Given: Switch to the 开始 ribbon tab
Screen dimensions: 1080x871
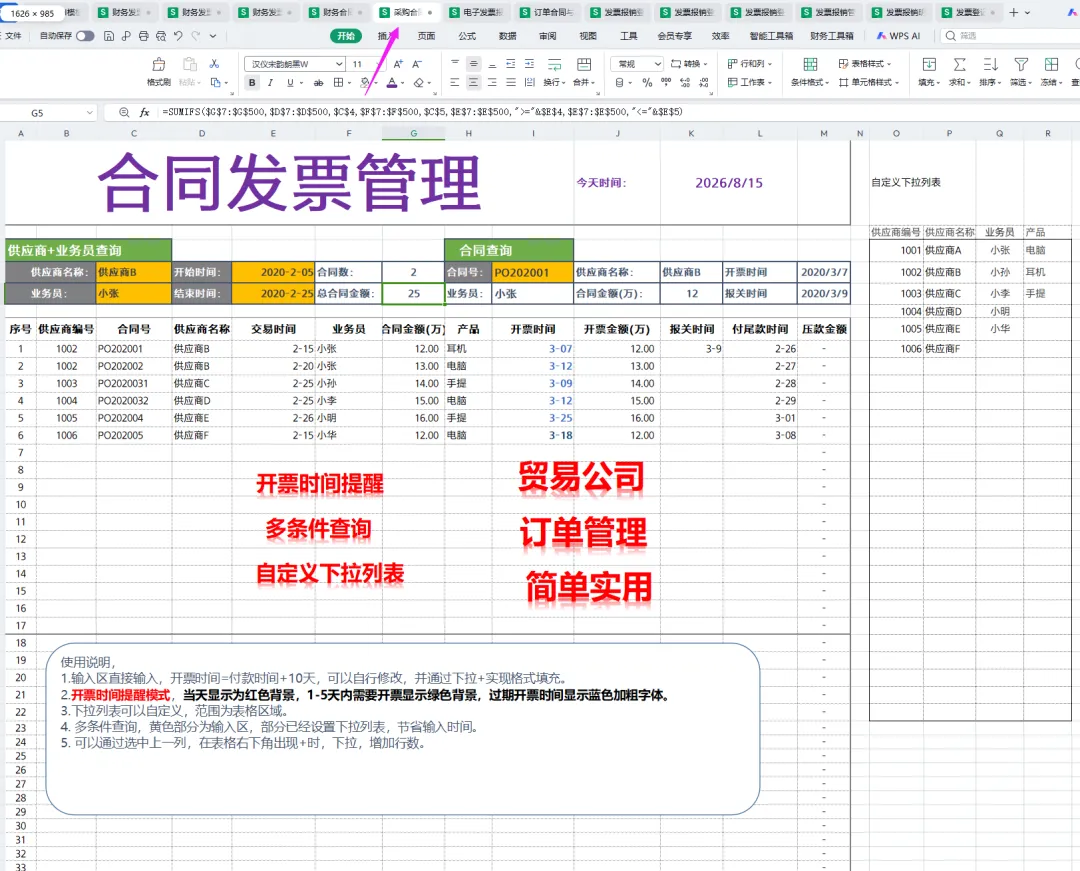Looking at the screenshot, I should click(x=346, y=36).
